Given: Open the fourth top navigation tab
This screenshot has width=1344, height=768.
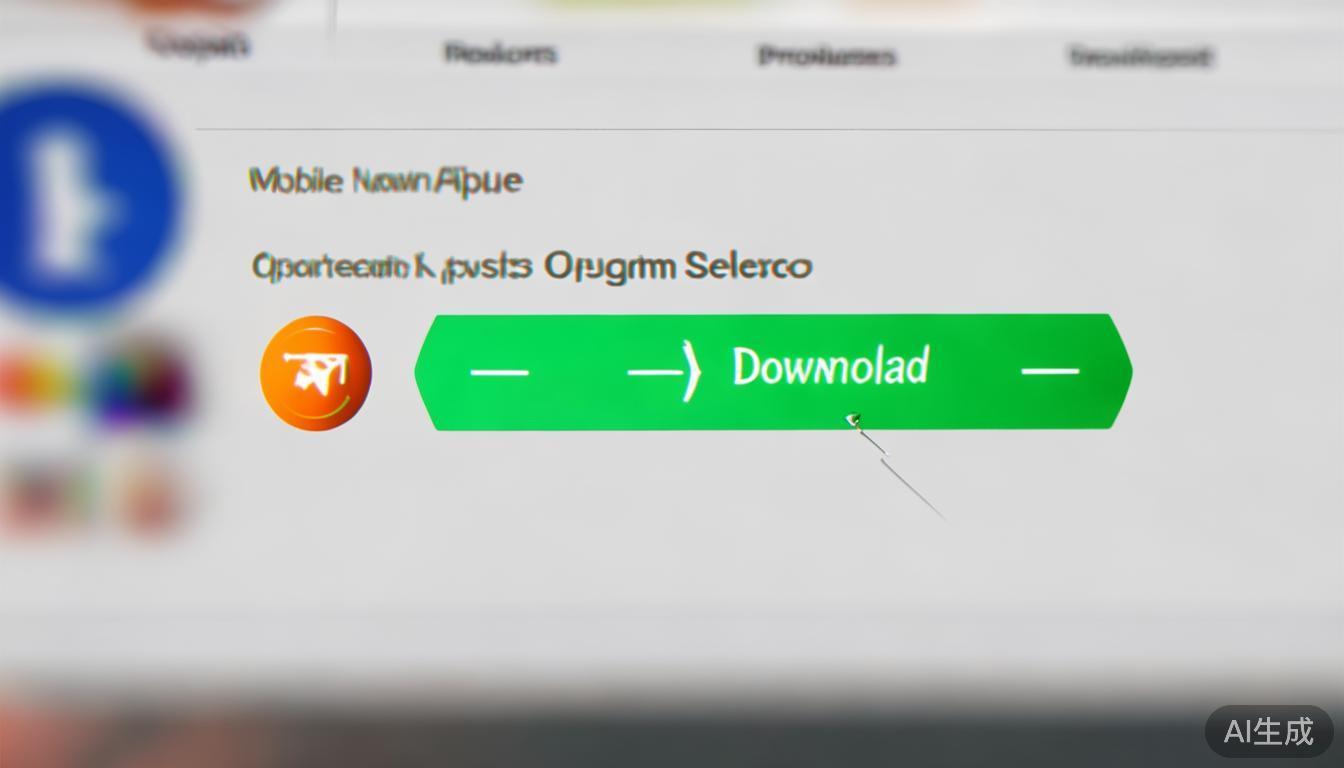Looking at the screenshot, I should coord(1141,56).
